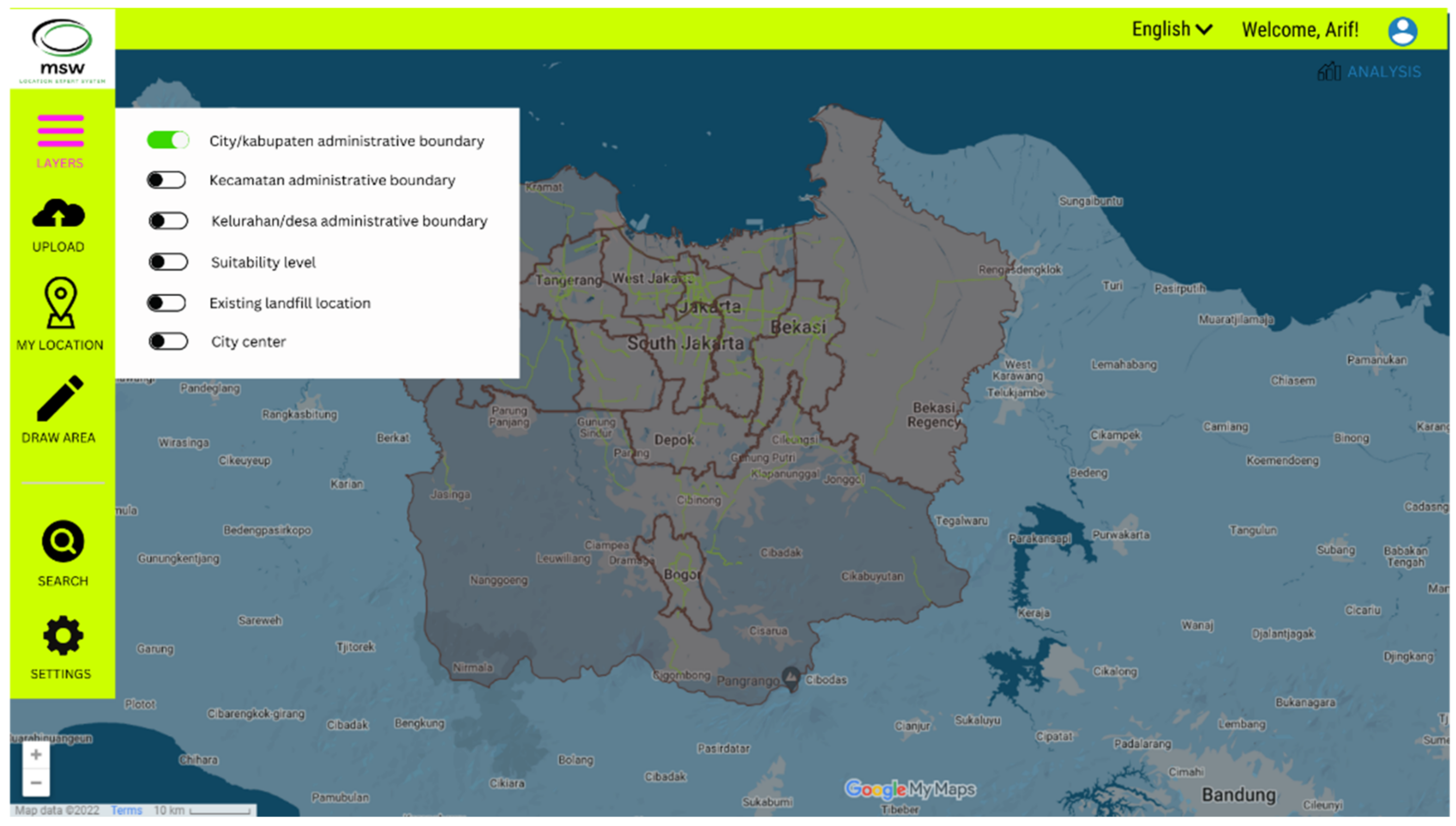Screen dimensions: 1456x826
Task: Click the SETTINGS label in sidebar
Action: (x=60, y=674)
